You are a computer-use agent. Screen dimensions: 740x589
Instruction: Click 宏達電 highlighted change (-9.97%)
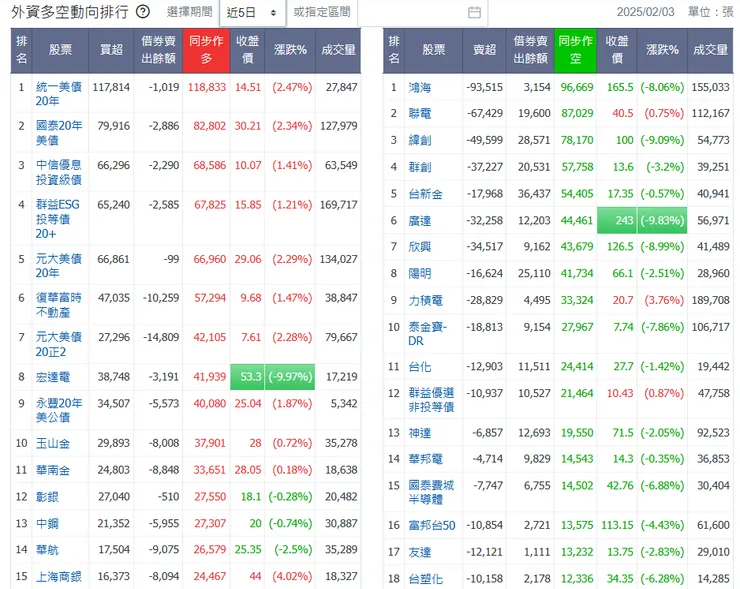pyautogui.click(x=290, y=377)
